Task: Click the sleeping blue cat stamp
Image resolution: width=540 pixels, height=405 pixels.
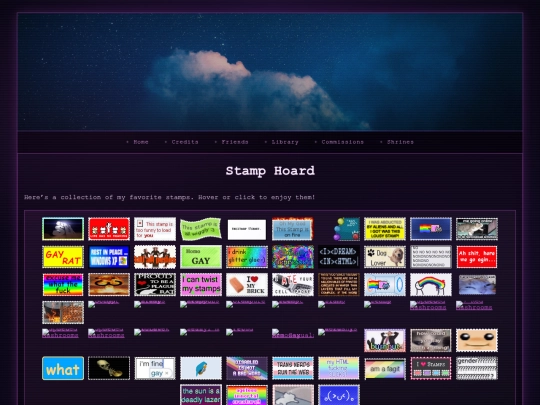Action: tap(477, 285)
